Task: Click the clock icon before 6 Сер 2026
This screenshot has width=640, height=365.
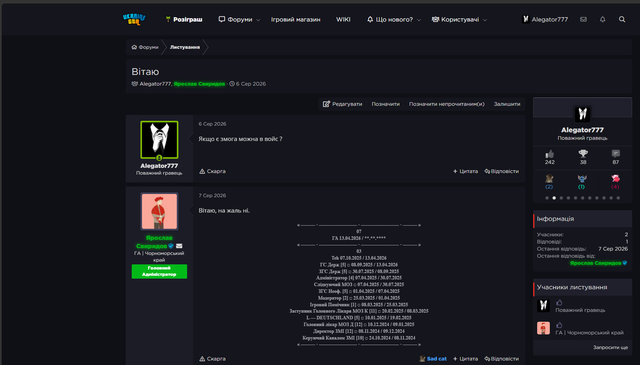Action: click(232, 84)
